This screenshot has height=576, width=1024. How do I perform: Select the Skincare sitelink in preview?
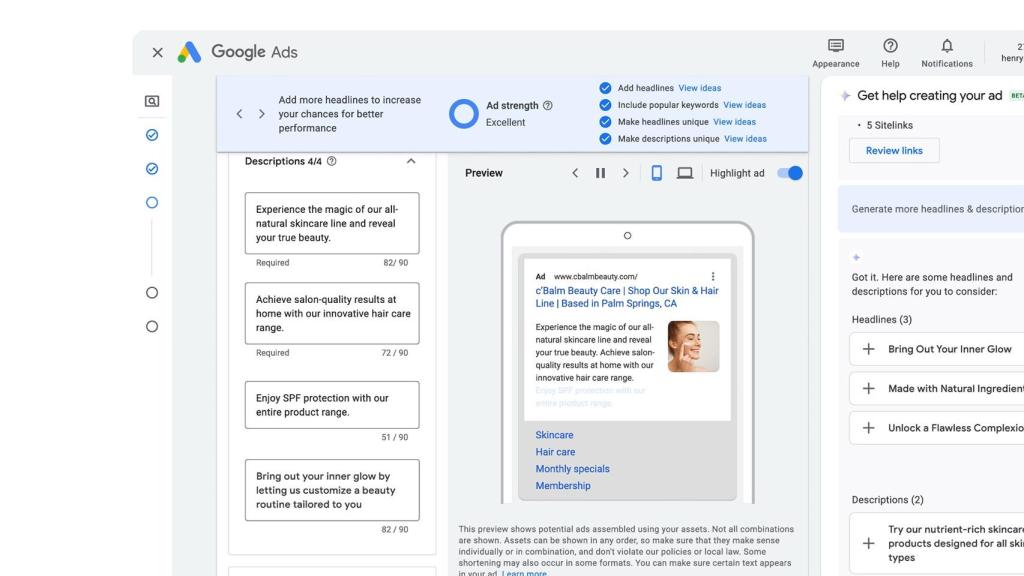pos(554,435)
